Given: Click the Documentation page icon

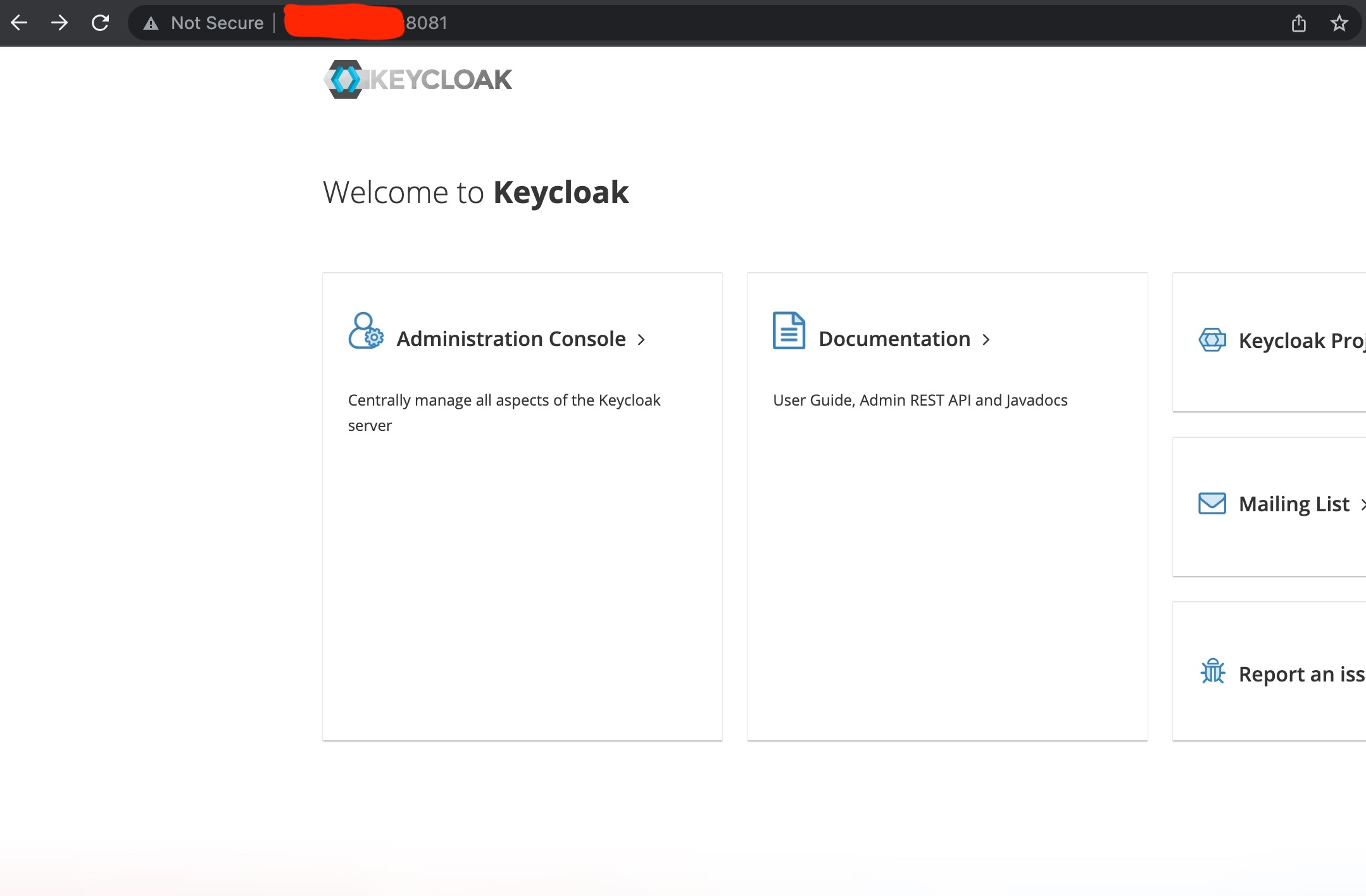Looking at the screenshot, I should click(x=789, y=330).
